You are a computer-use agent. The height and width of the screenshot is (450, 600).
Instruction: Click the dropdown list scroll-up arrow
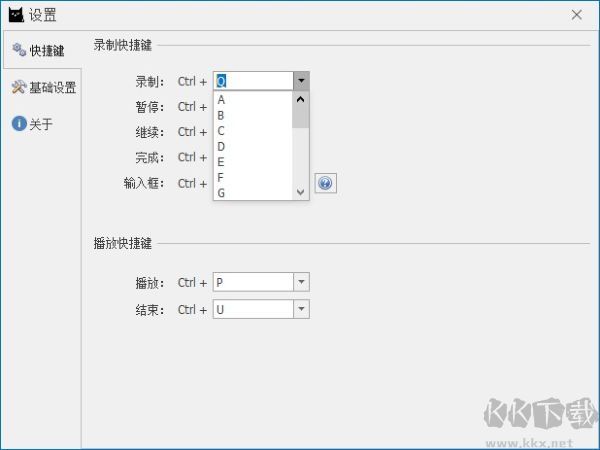coord(300,99)
